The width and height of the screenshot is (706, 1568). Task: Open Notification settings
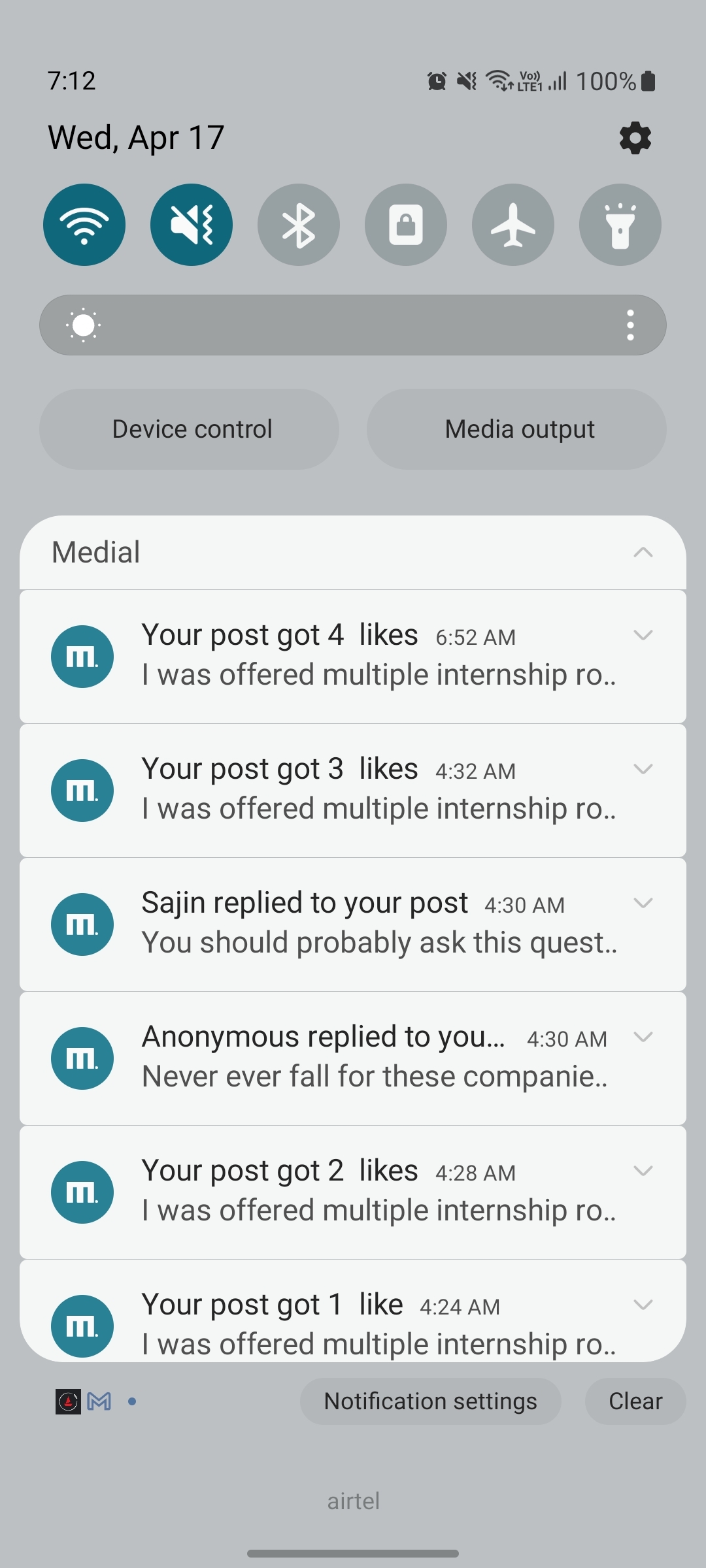430,1401
